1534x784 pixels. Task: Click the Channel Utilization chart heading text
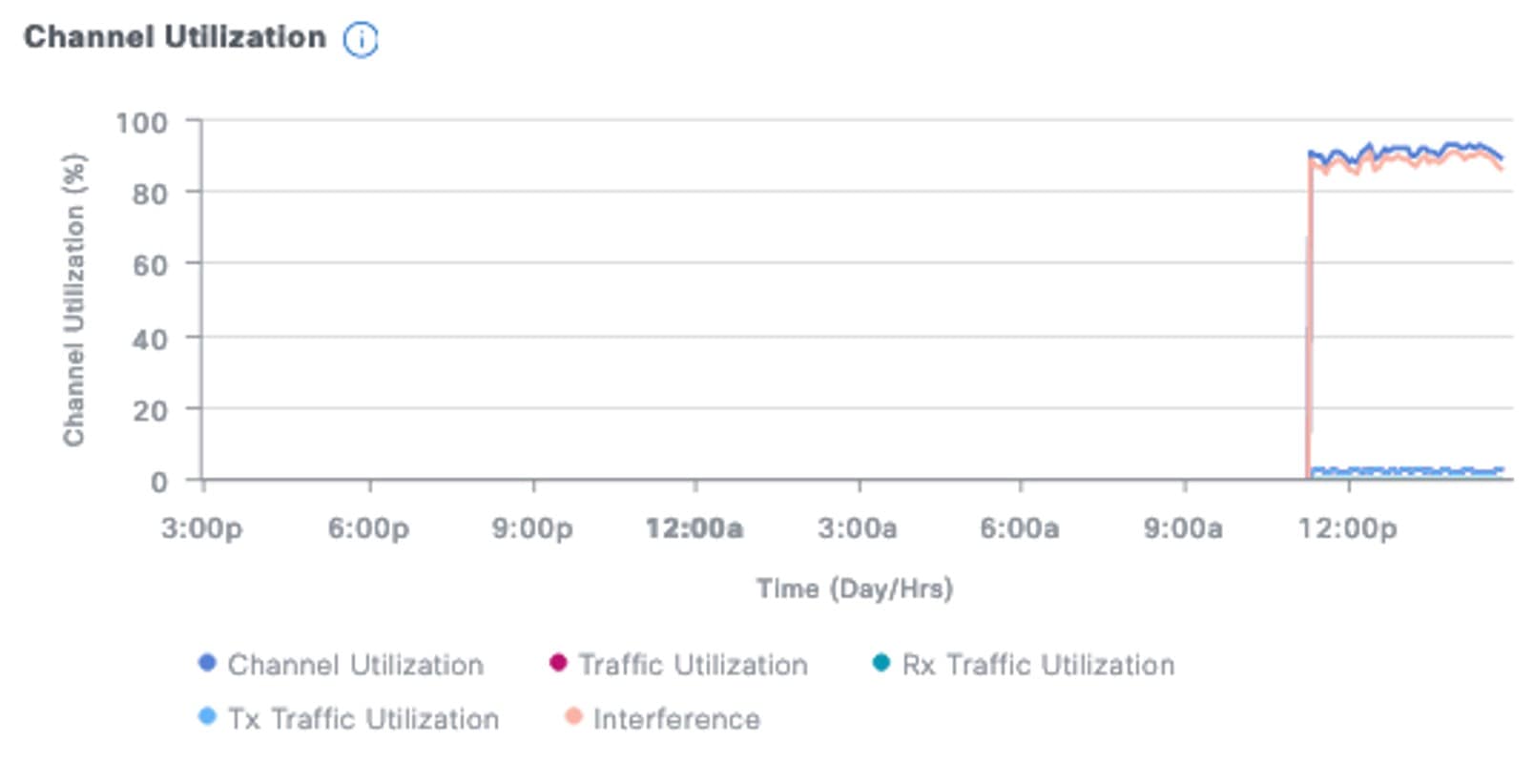(175, 37)
